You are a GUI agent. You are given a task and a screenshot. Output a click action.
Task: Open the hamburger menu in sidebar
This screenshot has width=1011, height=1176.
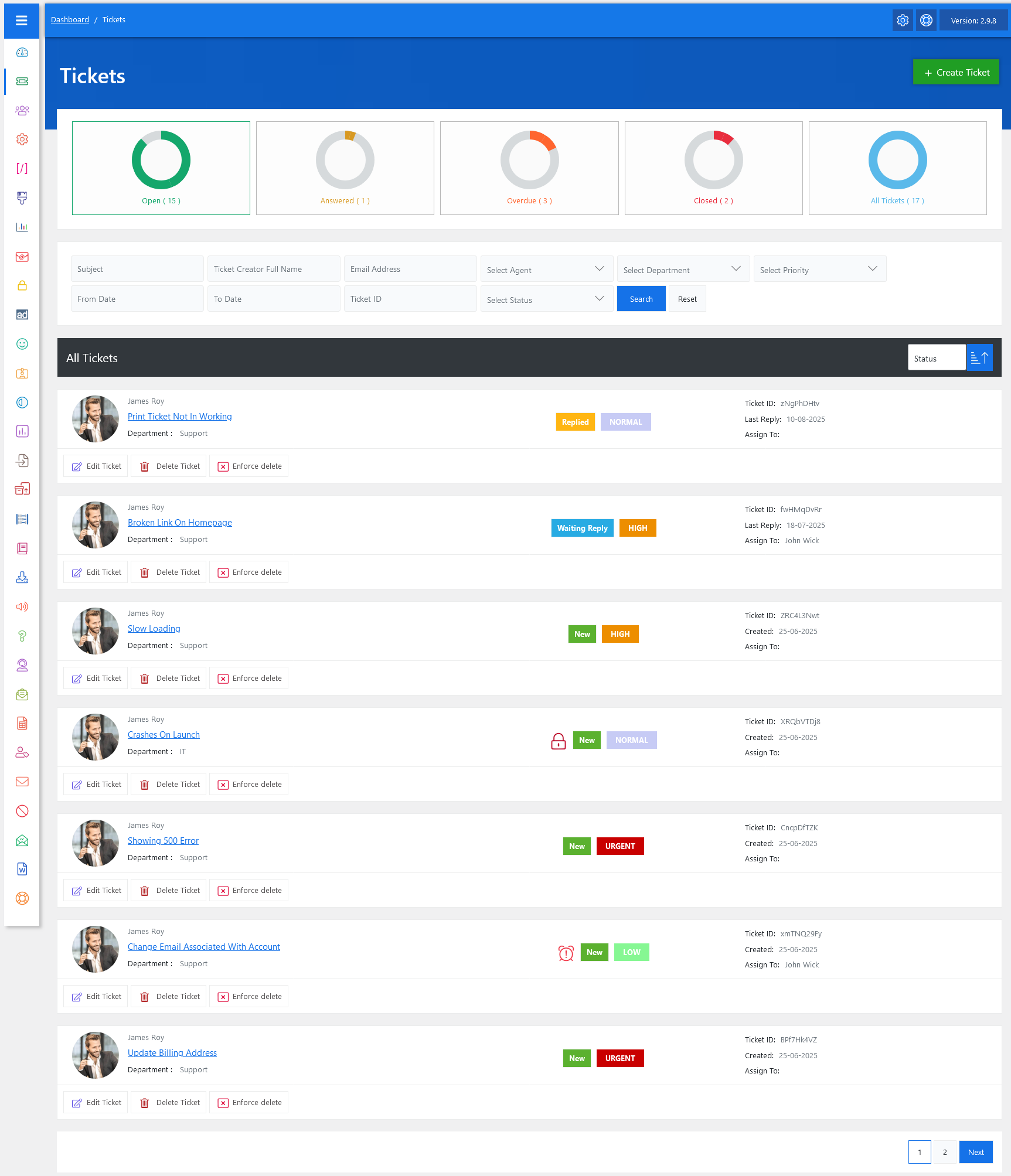pyautogui.click(x=22, y=21)
